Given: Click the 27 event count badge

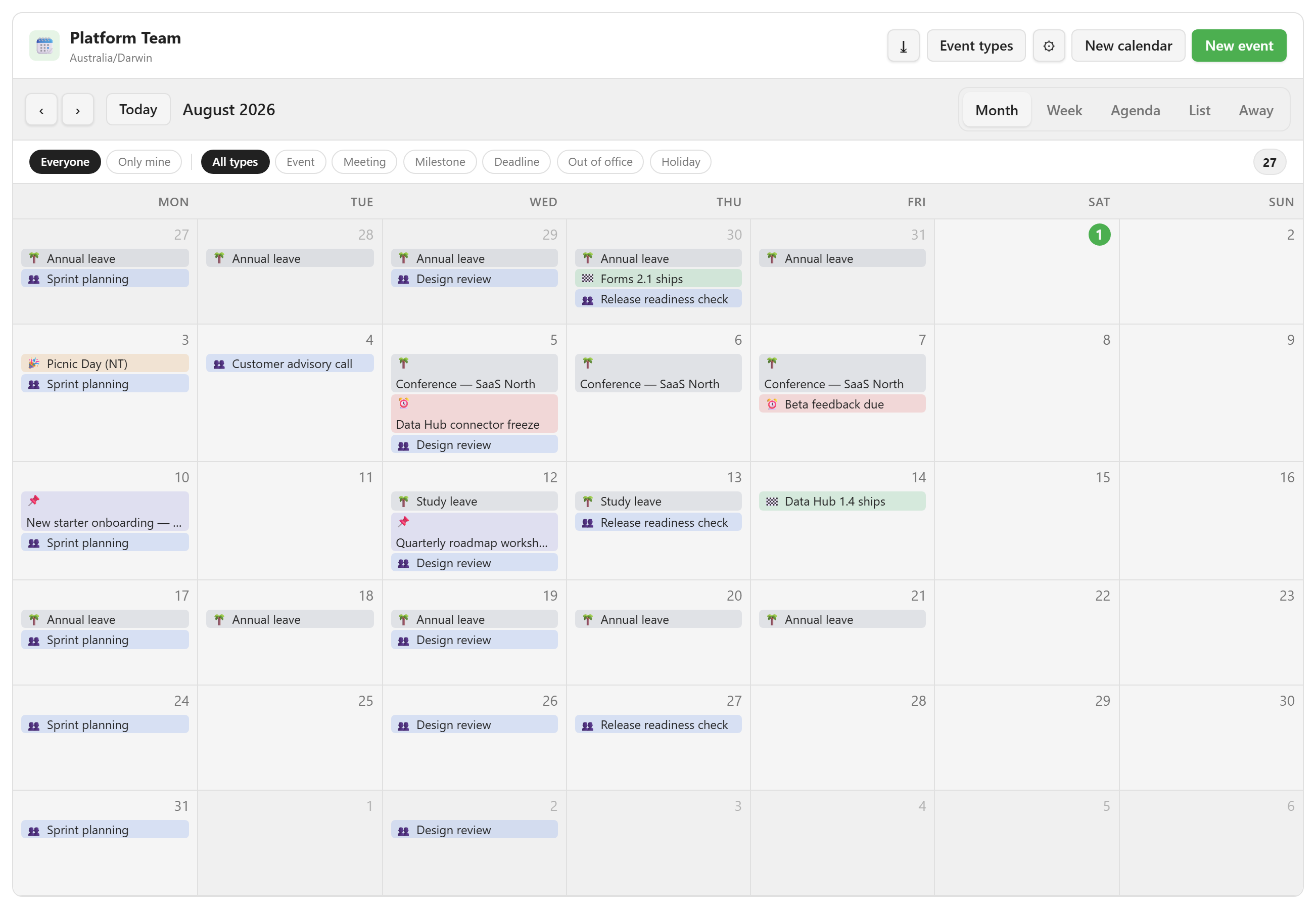Looking at the screenshot, I should [x=1270, y=162].
